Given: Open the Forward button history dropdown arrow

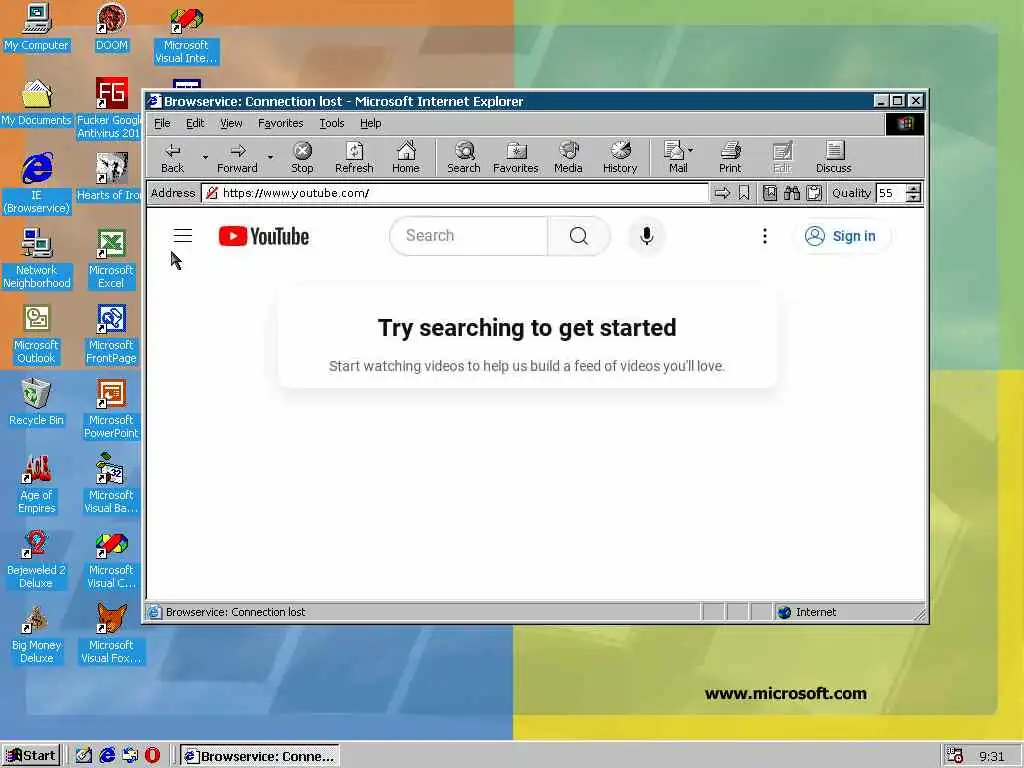Looking at the screenshot, I should (x=270, y=157).
